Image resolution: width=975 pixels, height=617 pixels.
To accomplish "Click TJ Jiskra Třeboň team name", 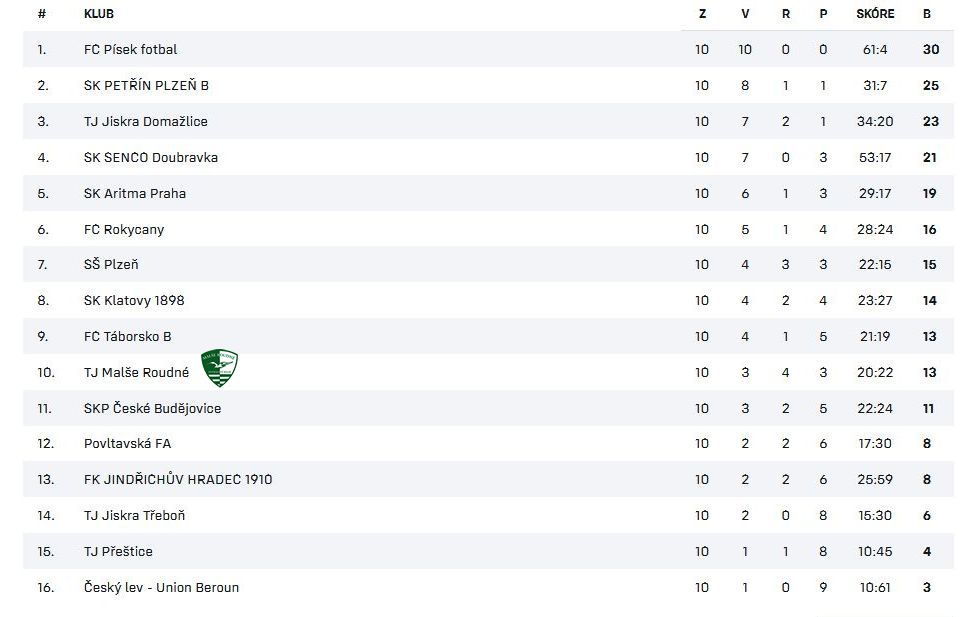I will pyautogui.click(x=134, y=515).
